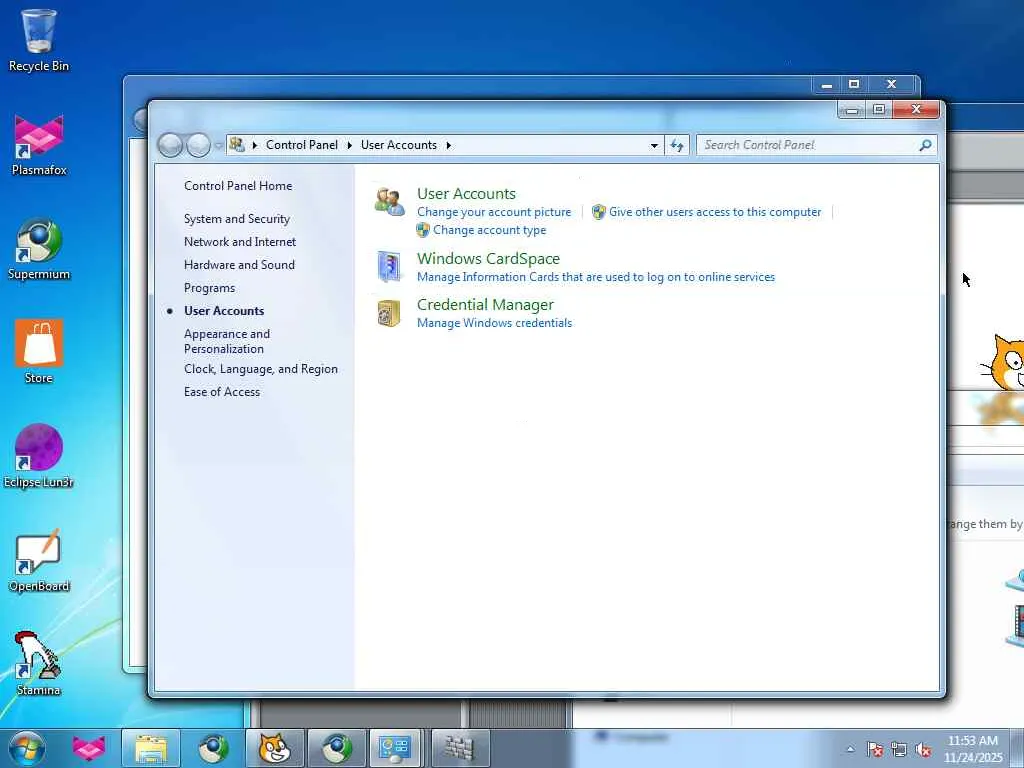Click Give other users access to this computer
Viewport: 1024px width, 768px height.
[x=715, y=212]
